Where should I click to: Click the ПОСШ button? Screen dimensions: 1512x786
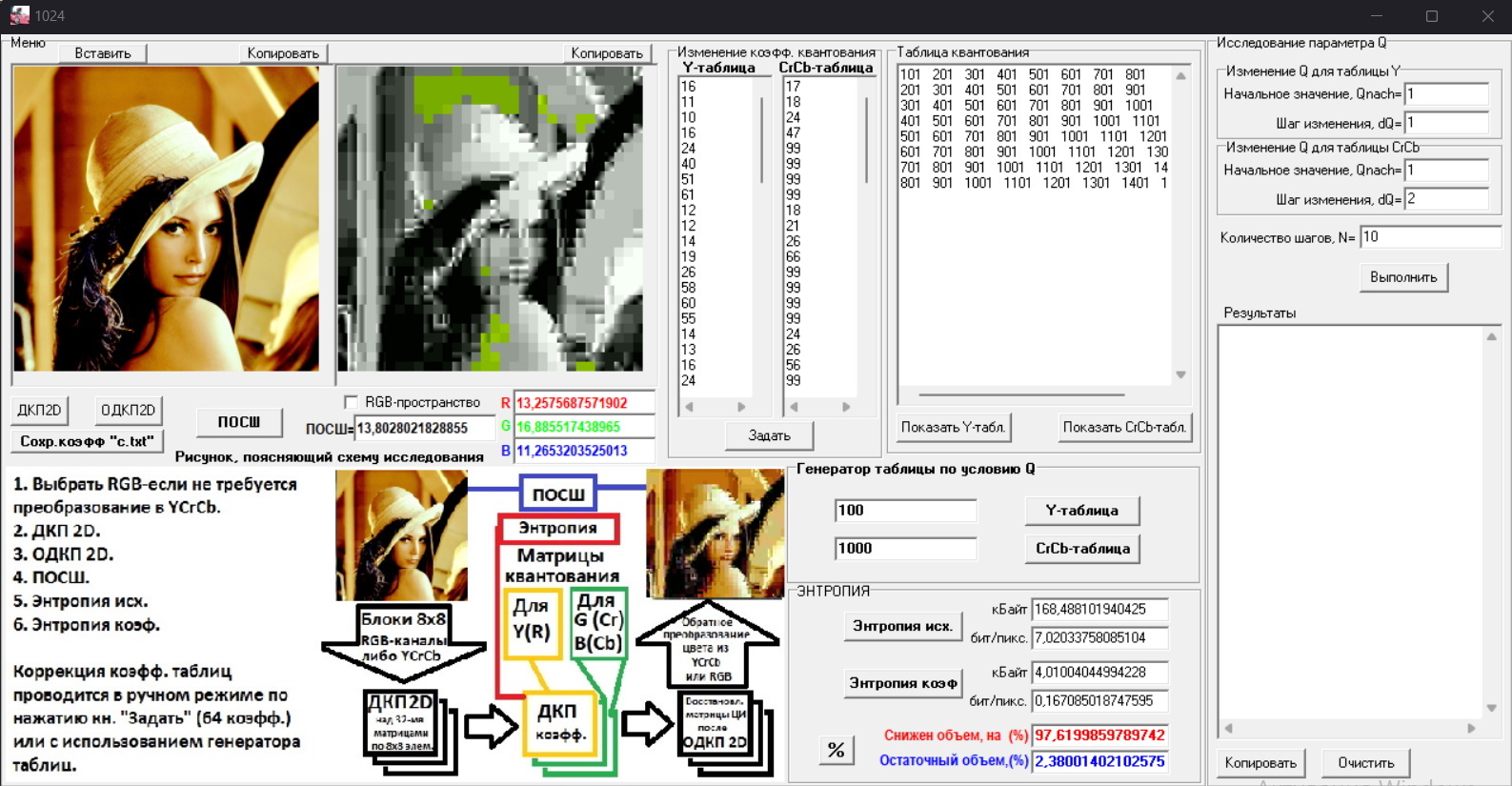pyautogui.click(x=238, y=422)
